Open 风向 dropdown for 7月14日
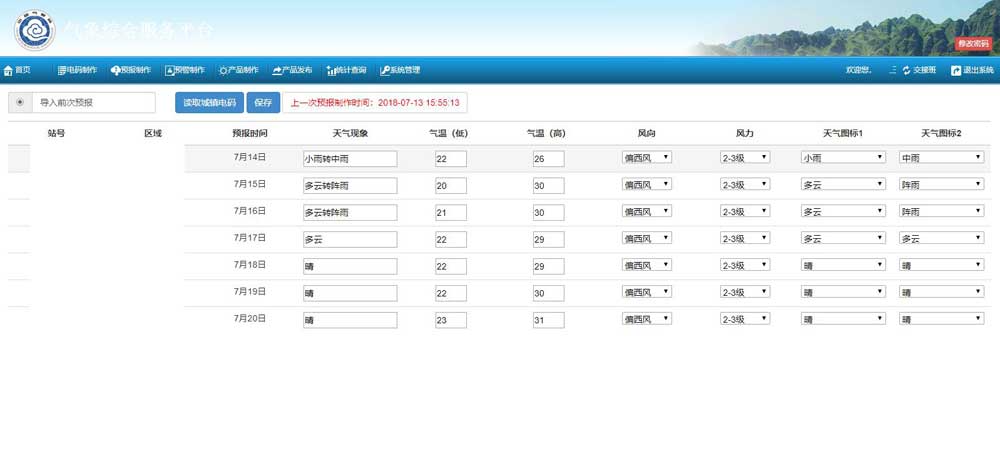 647,158
